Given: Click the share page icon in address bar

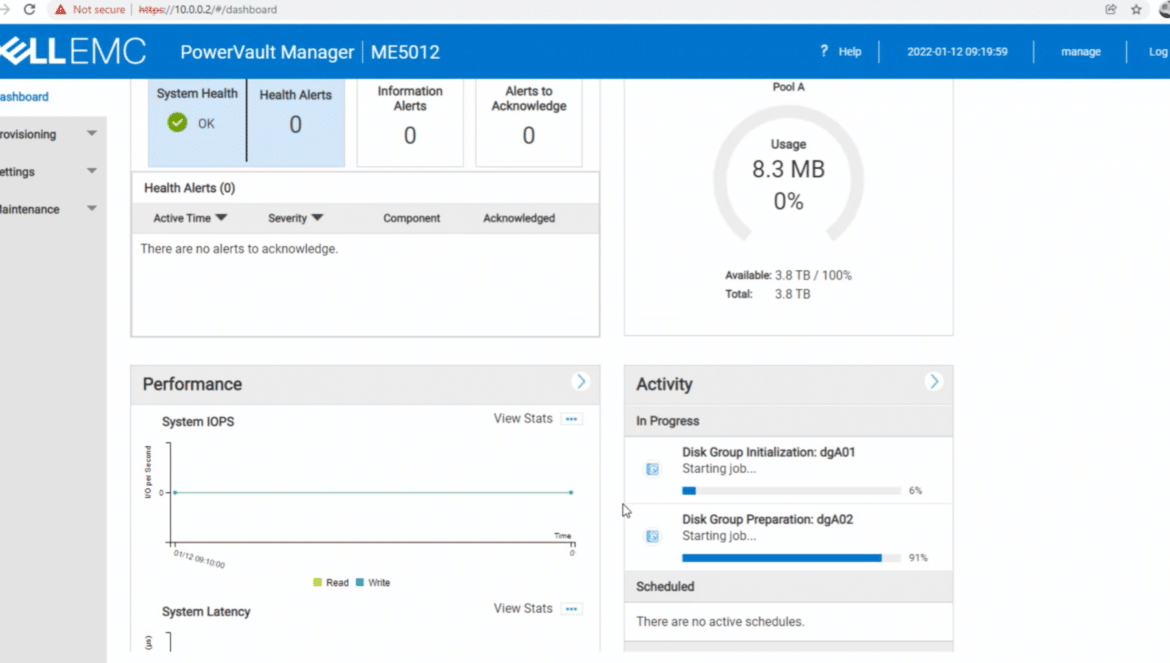Looking at the screenshot, I should pos(1111,10).
